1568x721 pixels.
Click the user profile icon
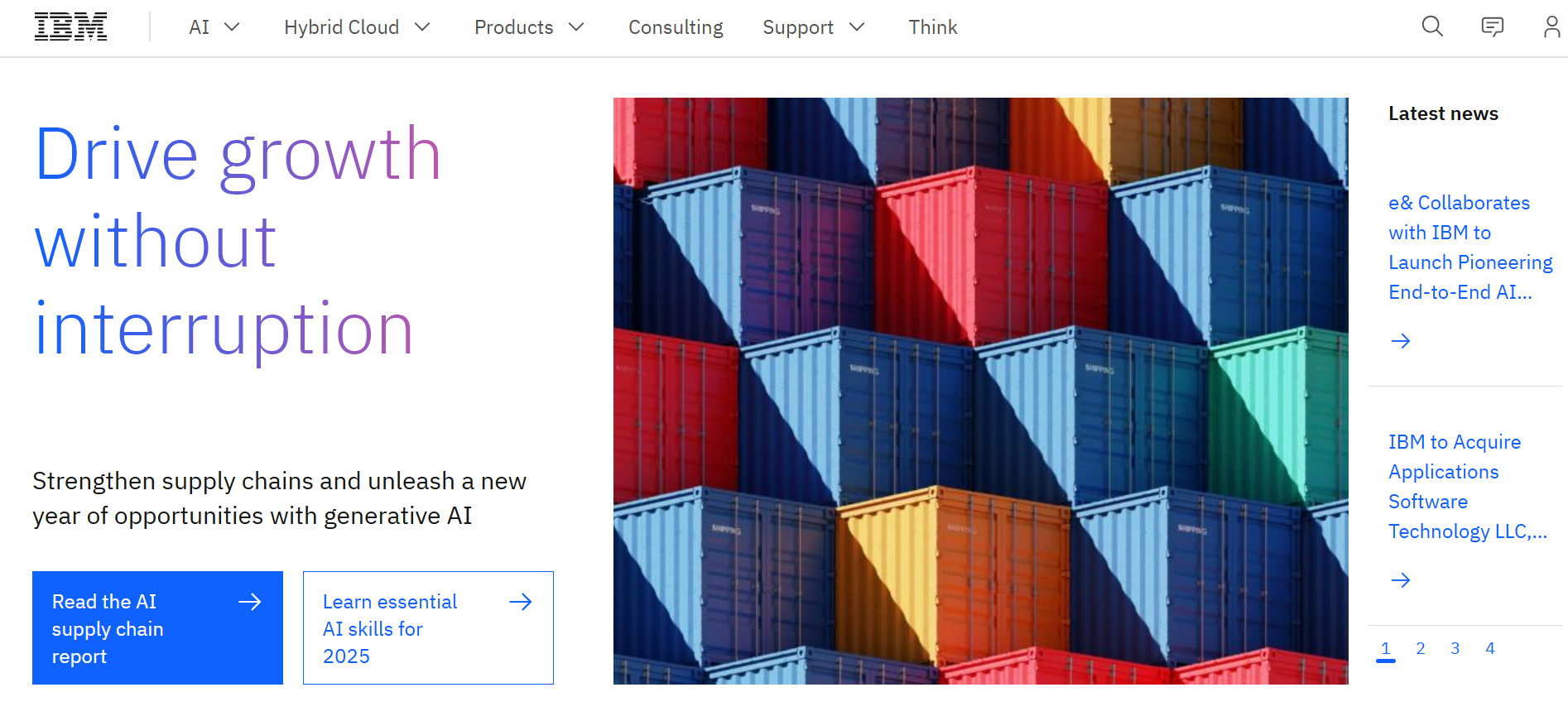[x=1551, y=27]
